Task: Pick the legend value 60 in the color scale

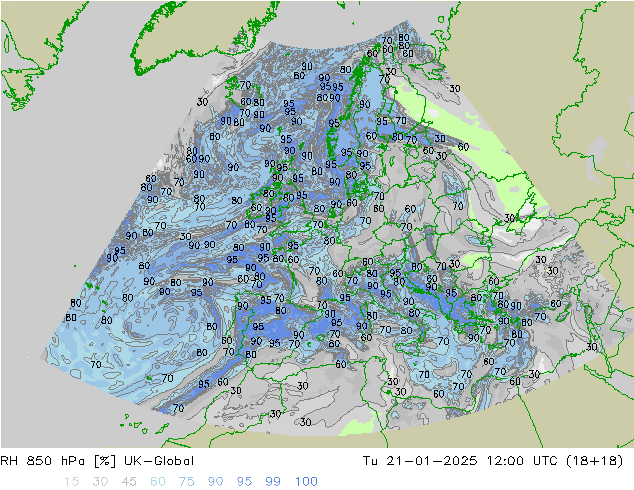Action: (158, 482)
